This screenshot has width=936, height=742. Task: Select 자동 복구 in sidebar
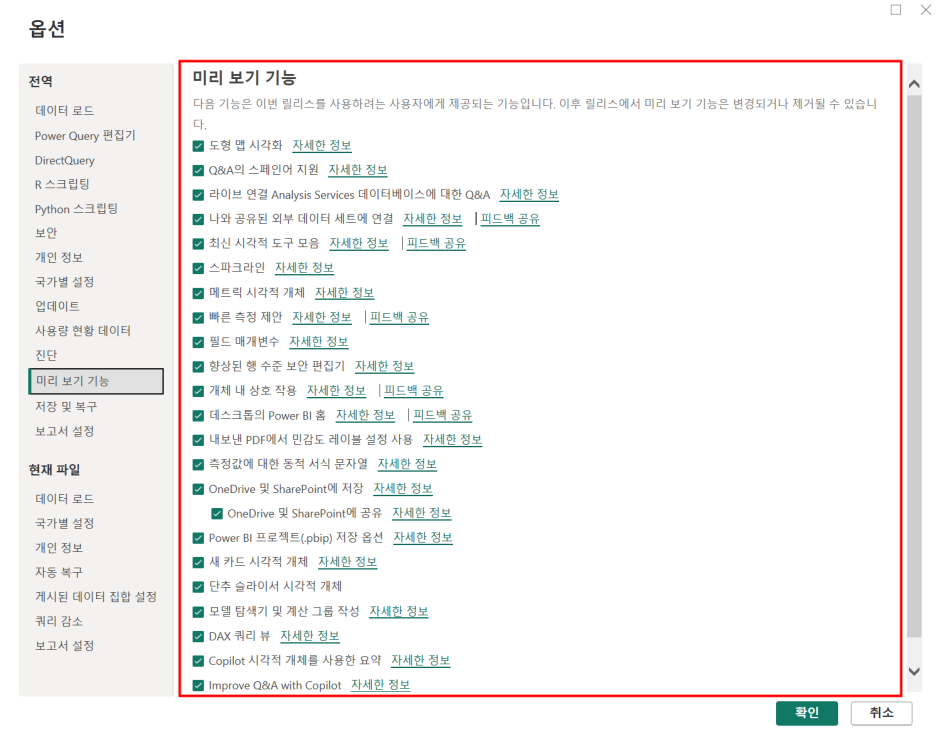coord(58,572)
